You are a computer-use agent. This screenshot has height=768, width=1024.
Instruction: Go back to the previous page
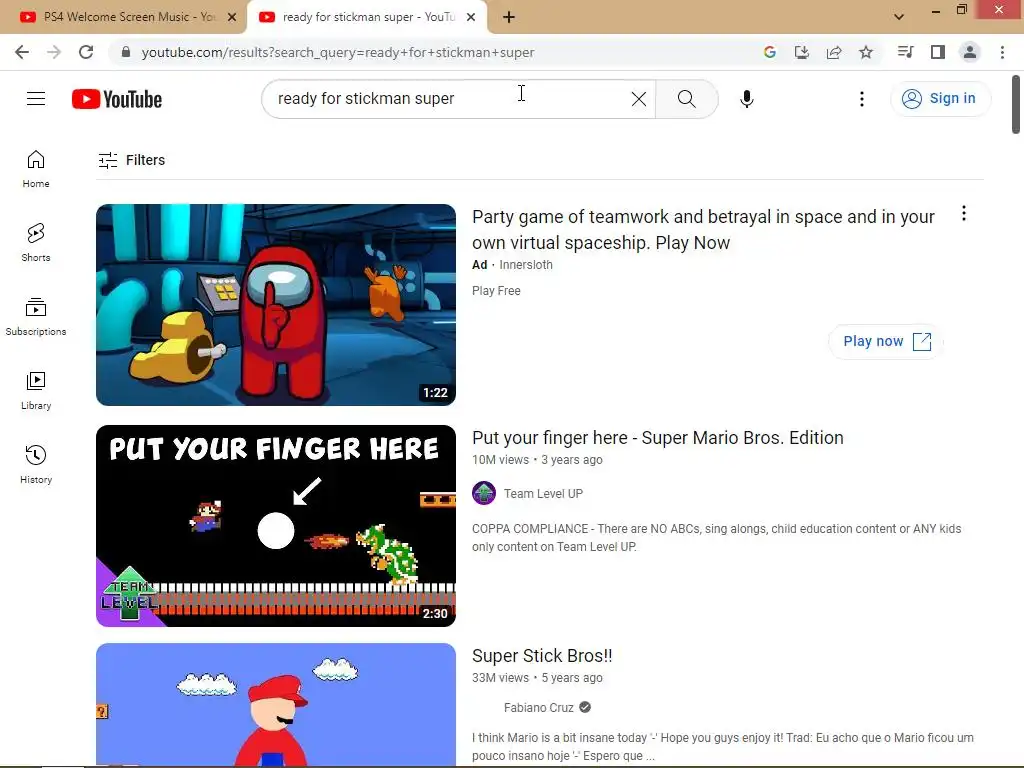tap(22, 52)
